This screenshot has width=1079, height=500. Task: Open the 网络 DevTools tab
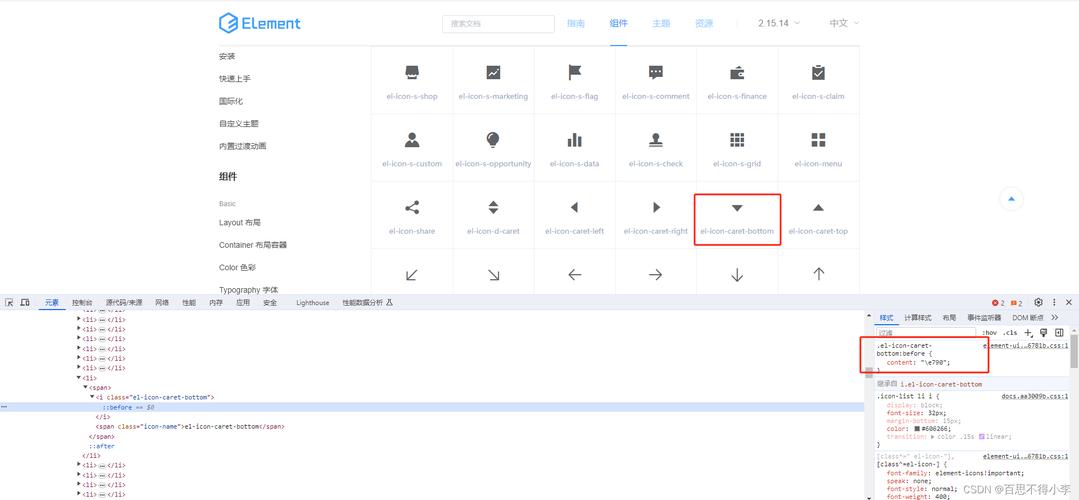(162, 303)
